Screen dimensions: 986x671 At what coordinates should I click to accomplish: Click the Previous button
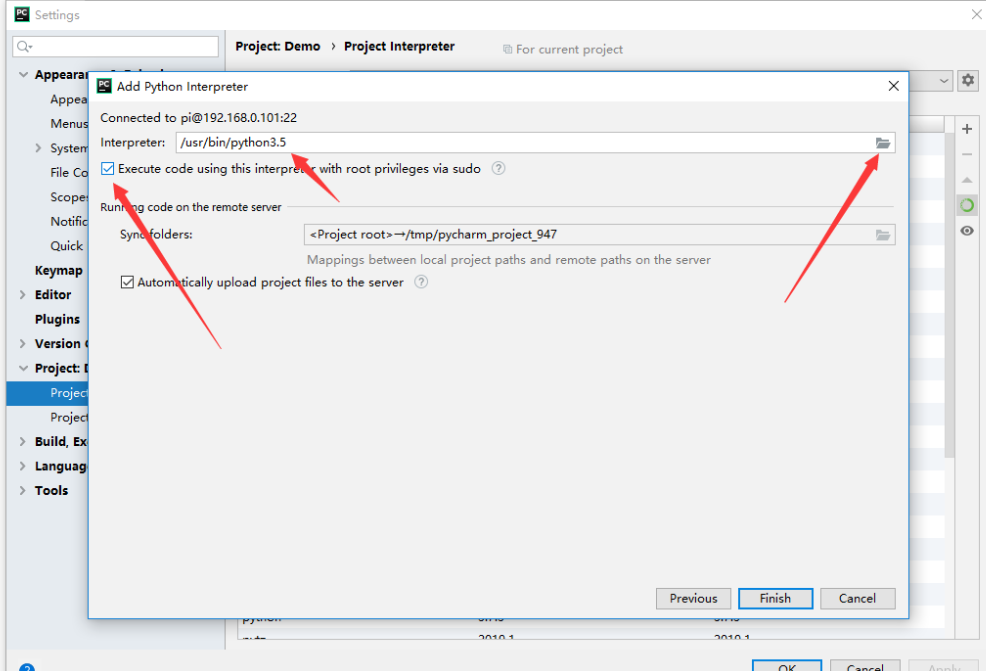coord(693,599)
